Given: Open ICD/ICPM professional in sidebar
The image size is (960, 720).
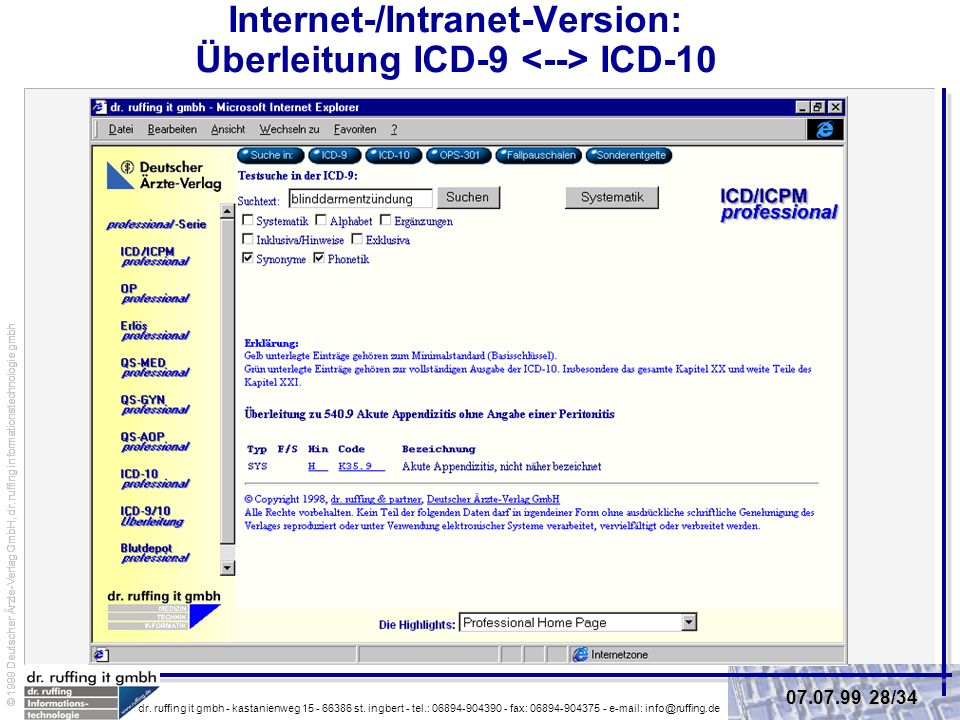Looking at the screenshot, I should point(155,257).
